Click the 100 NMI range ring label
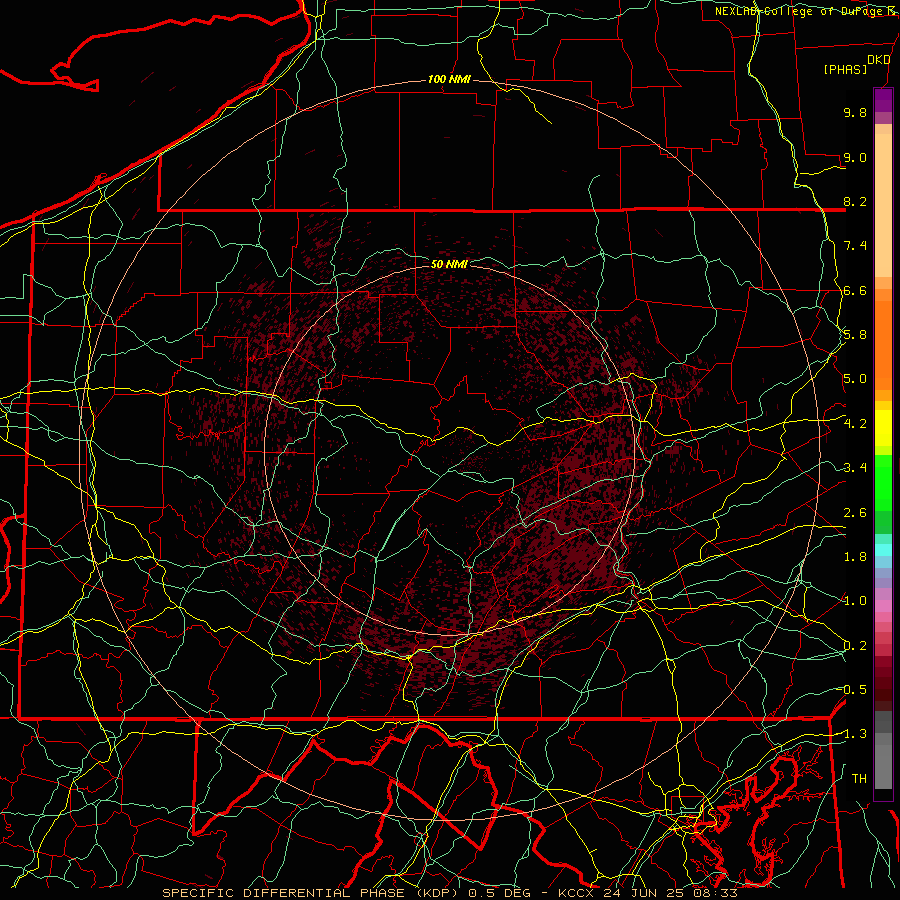Screen dimensions: 900x900 [x=449, y=79]
